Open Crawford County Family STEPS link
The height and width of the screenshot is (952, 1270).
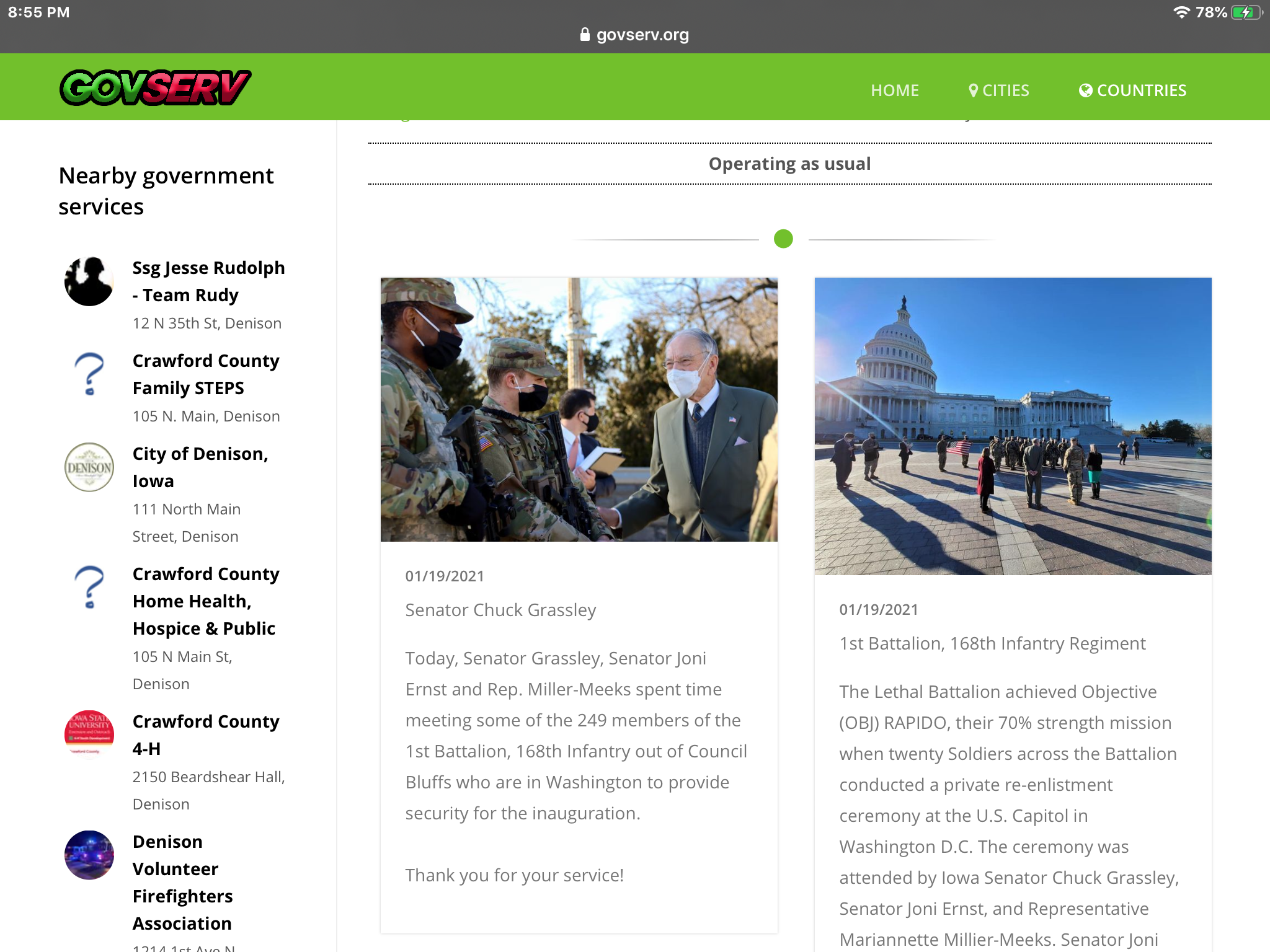[x=206, y=374]
